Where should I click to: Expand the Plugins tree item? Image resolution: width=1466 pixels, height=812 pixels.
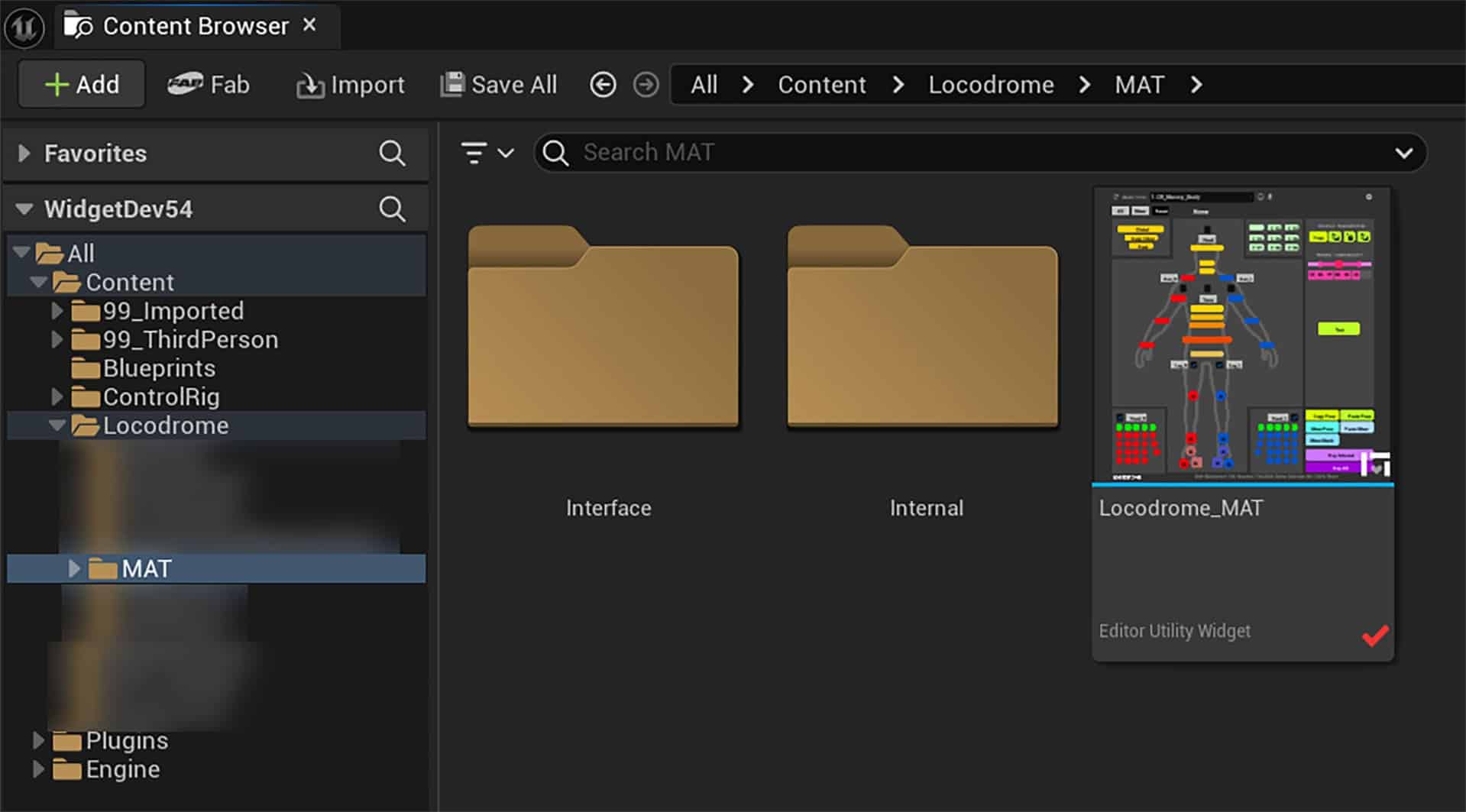[x=40, y=739]
